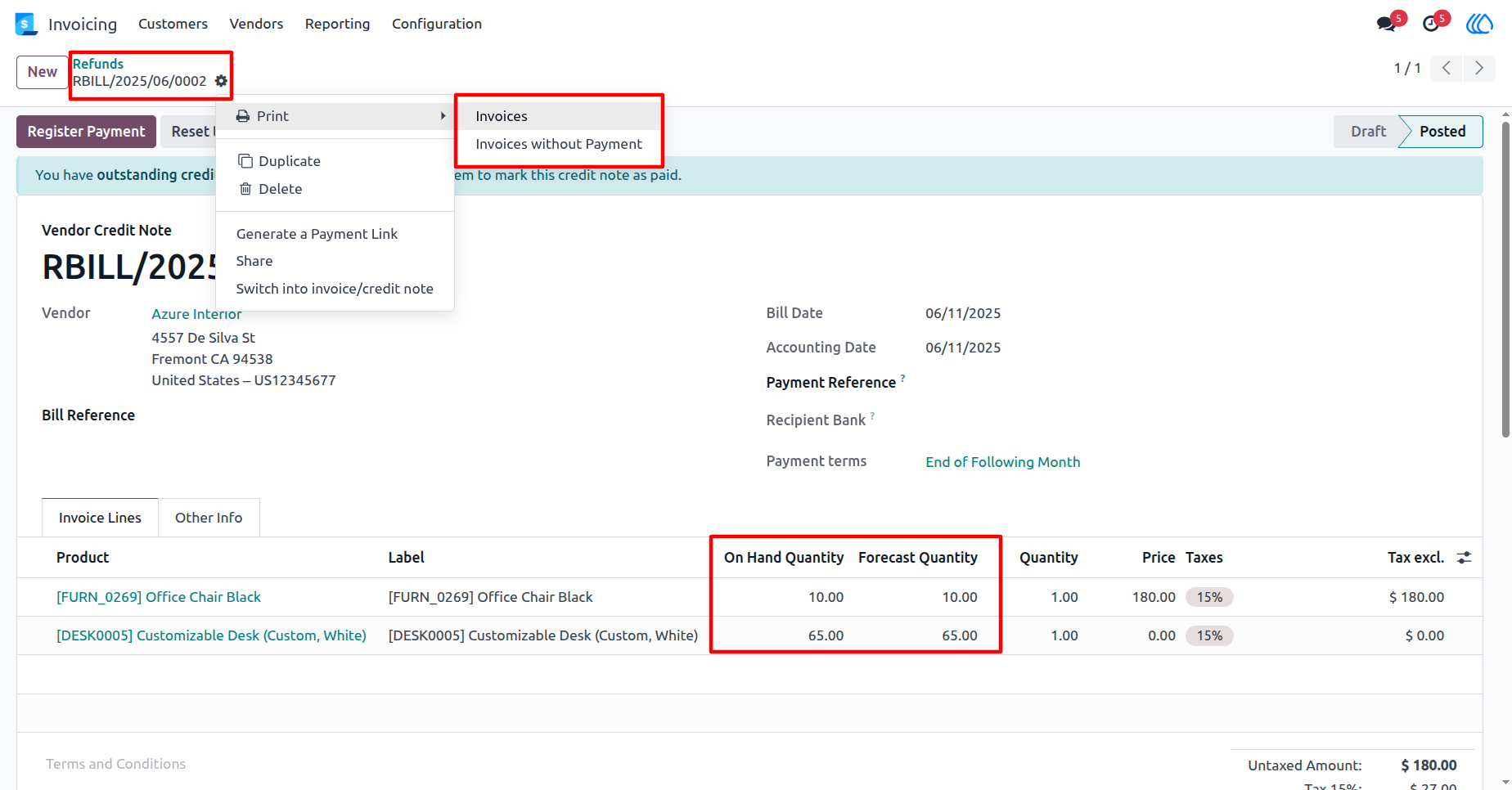Viewport: 1512px width, 790px height.
Task: Click outstanding credits link in banner
Action: coord(156,175)
